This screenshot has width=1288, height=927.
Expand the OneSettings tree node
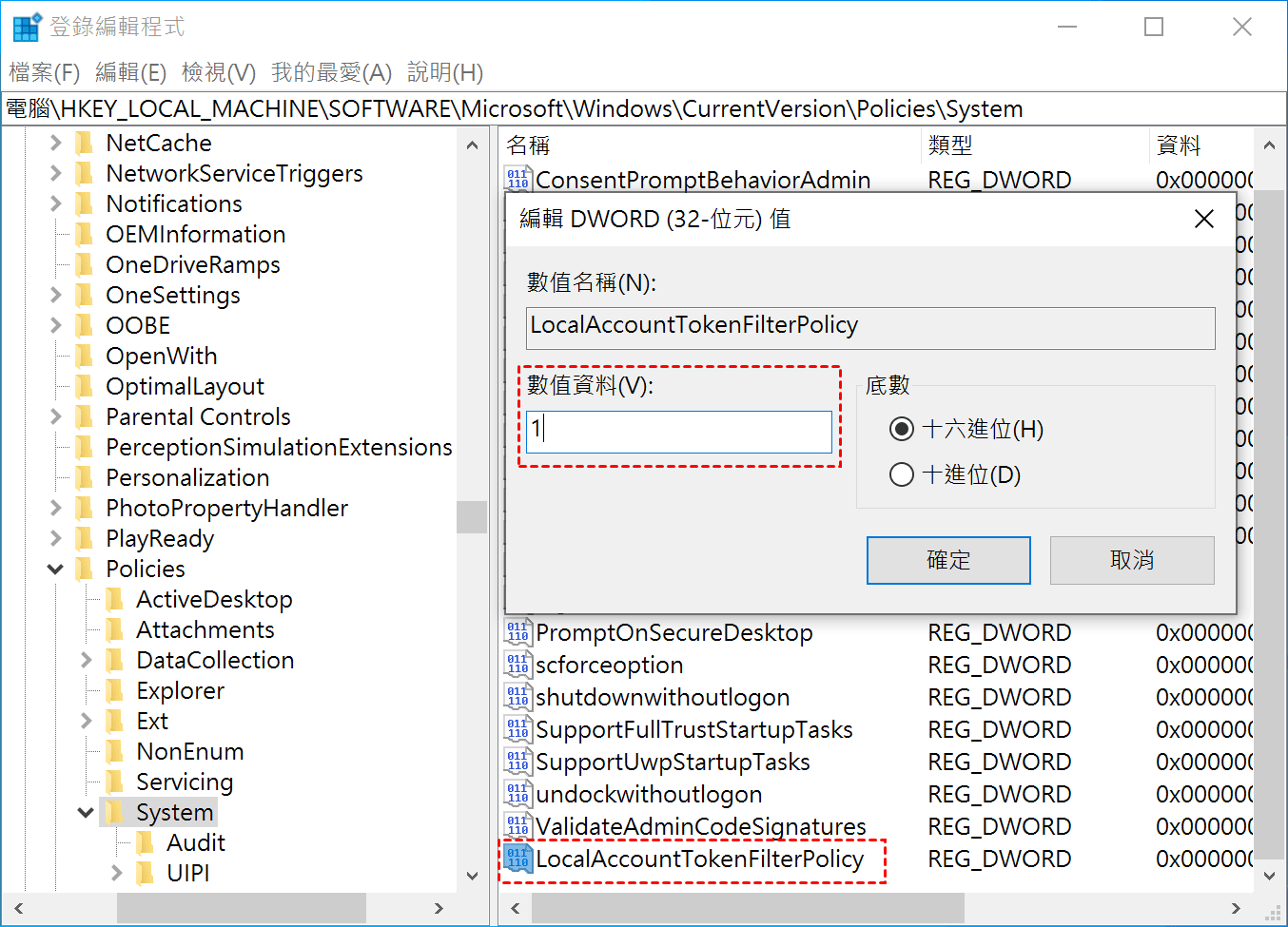pos(55,295)
